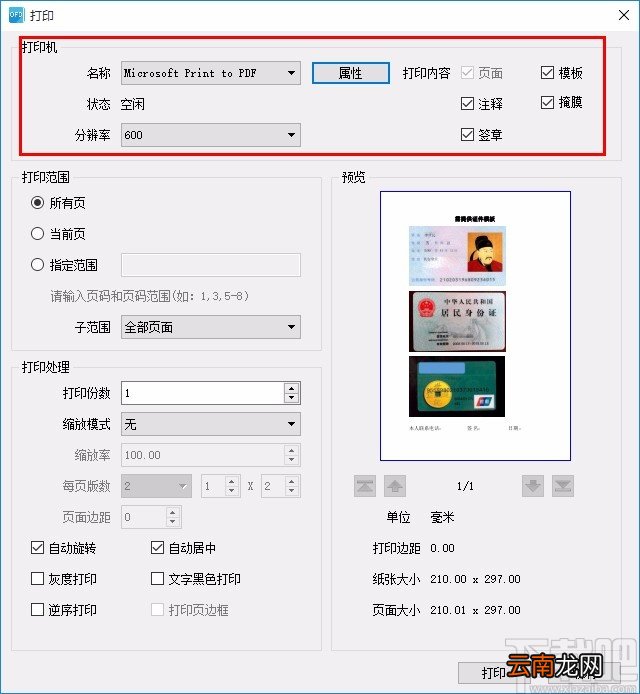Open 每页版数 dropdown
The image size is (640, 694).
point(156,486)
